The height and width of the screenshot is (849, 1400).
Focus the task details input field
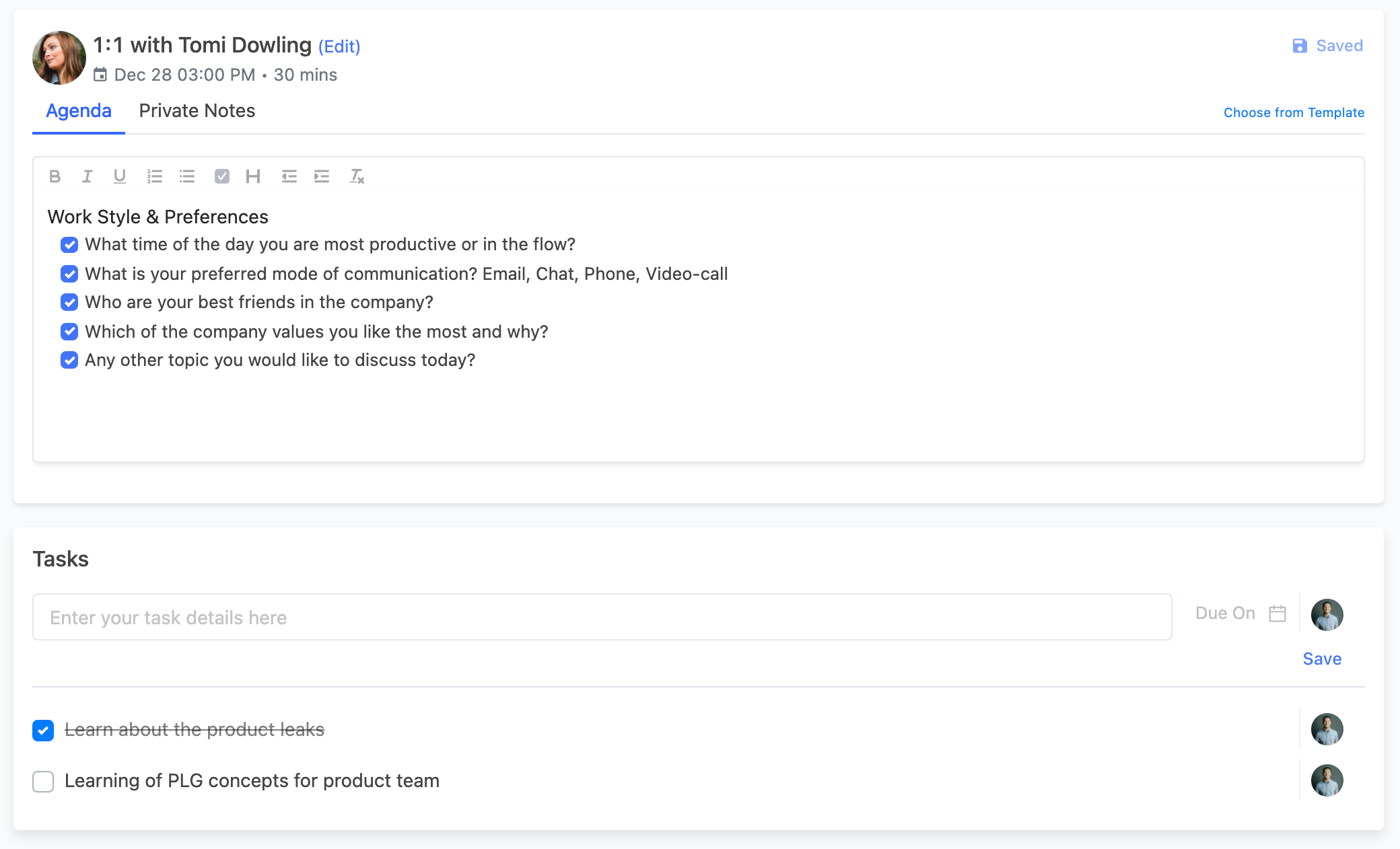602,617
